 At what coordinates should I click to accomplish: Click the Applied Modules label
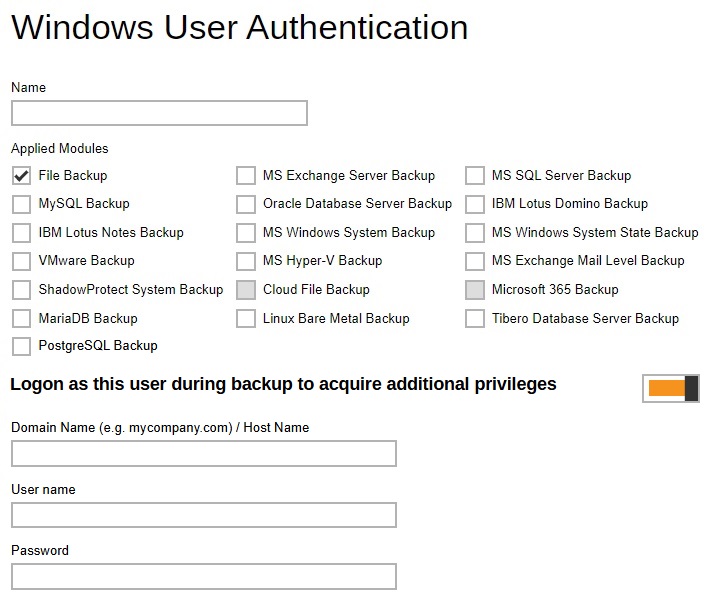(60, 149)
